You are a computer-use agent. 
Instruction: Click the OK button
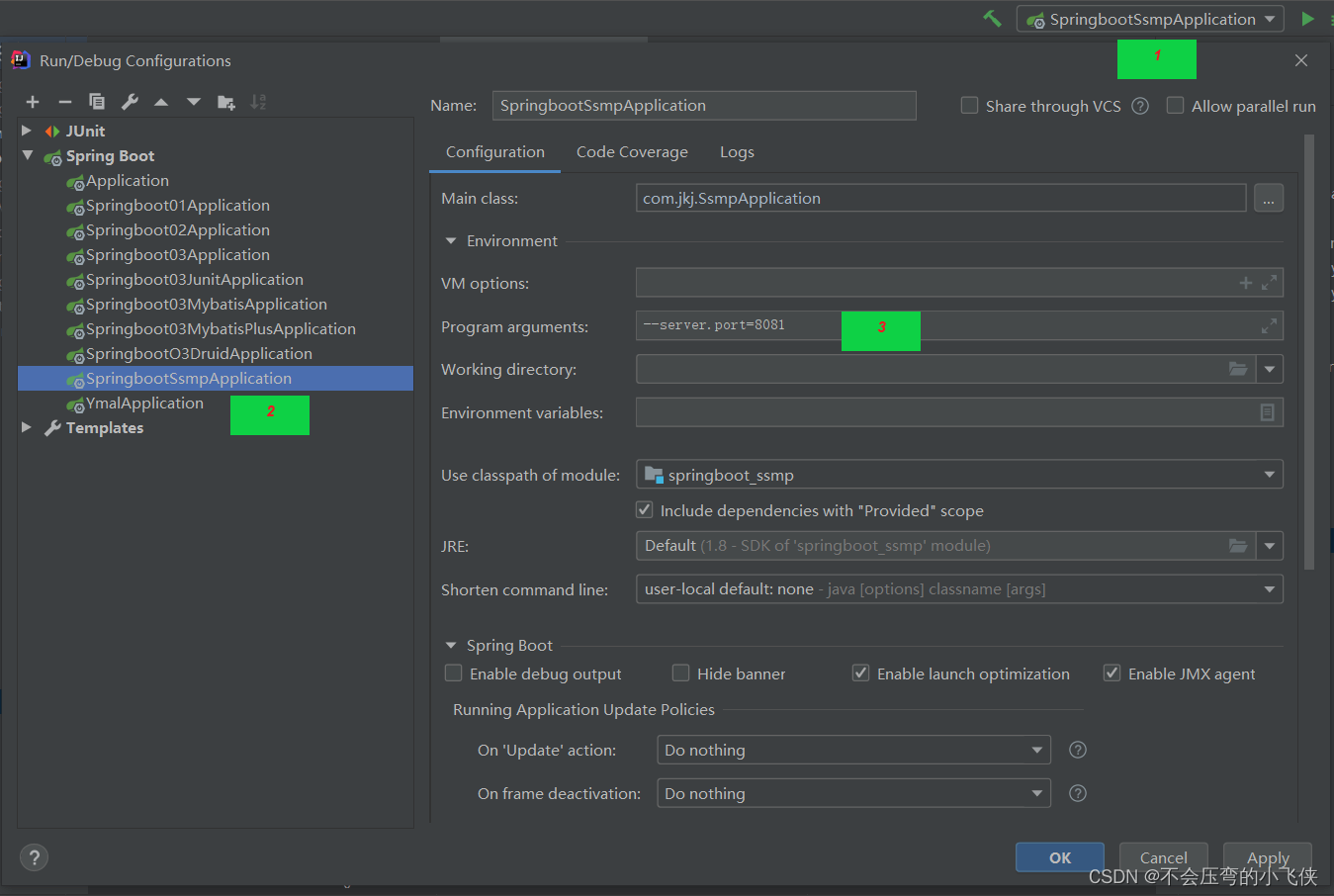point(1059,857)
